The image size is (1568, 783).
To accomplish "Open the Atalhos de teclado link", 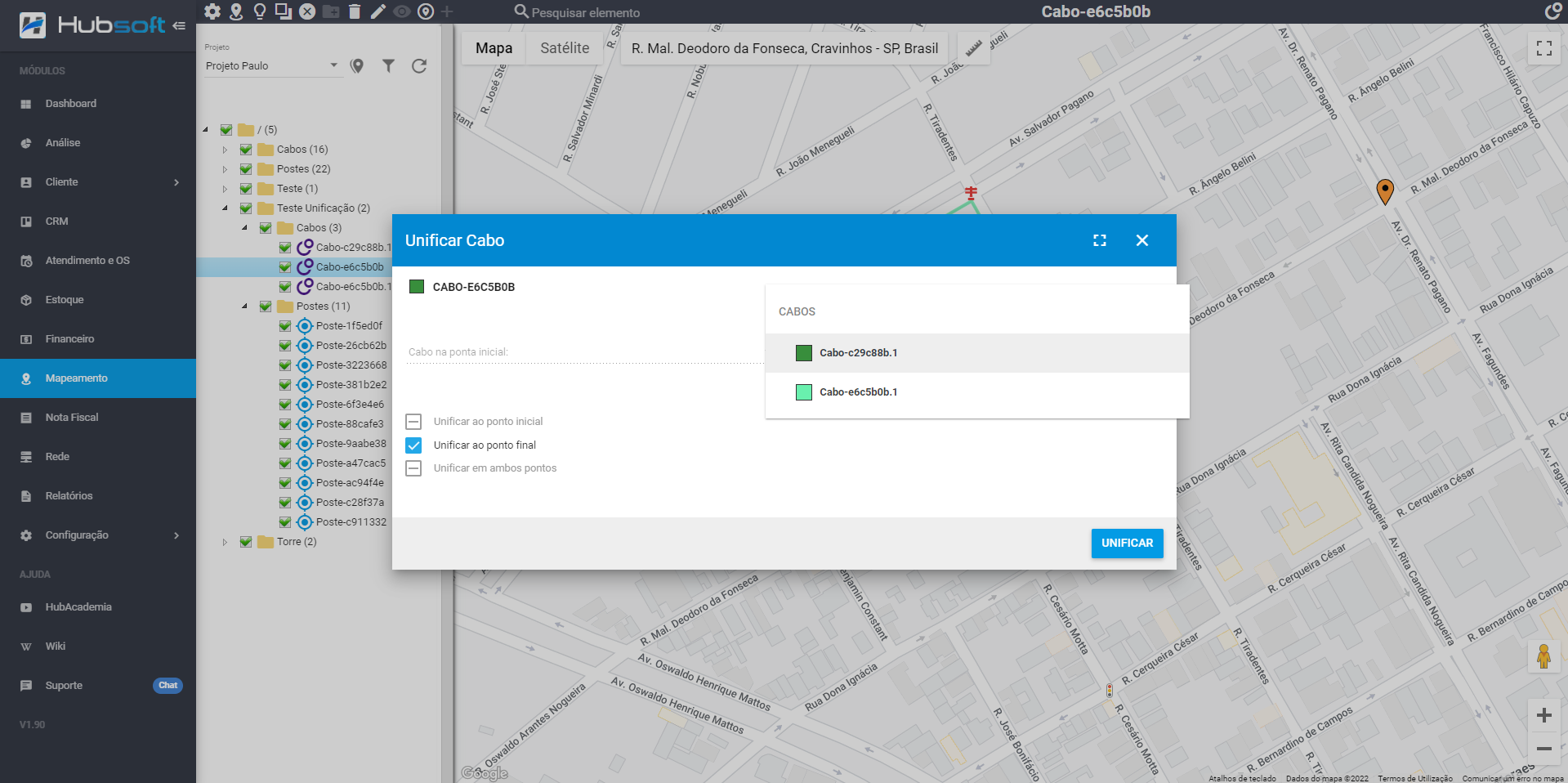I will 1242,778.
